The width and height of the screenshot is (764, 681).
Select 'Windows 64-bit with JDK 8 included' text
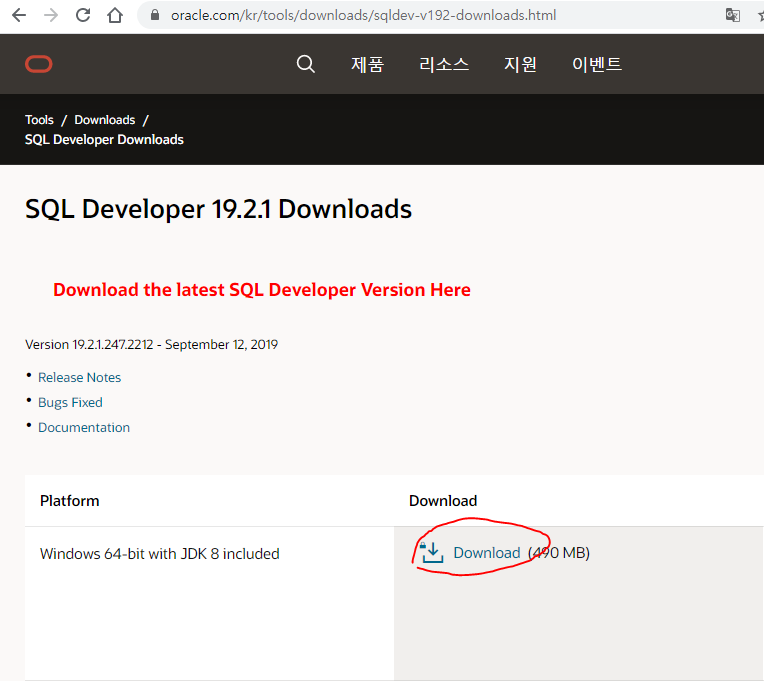(160, 554)
